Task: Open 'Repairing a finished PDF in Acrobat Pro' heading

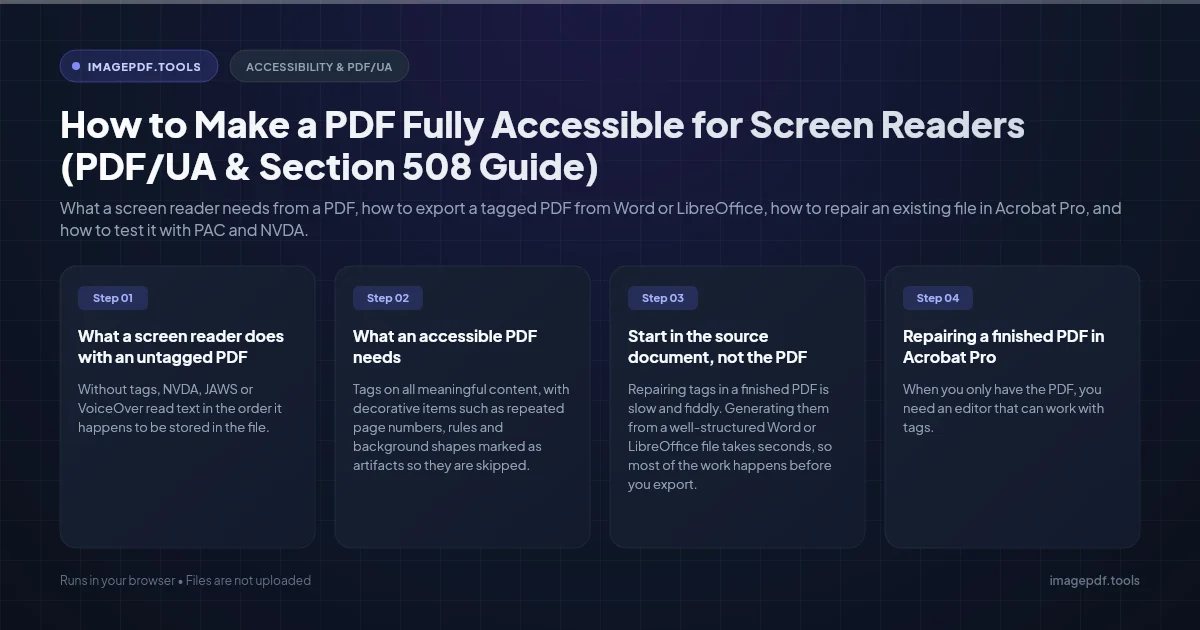Action: pos(1004,347)
